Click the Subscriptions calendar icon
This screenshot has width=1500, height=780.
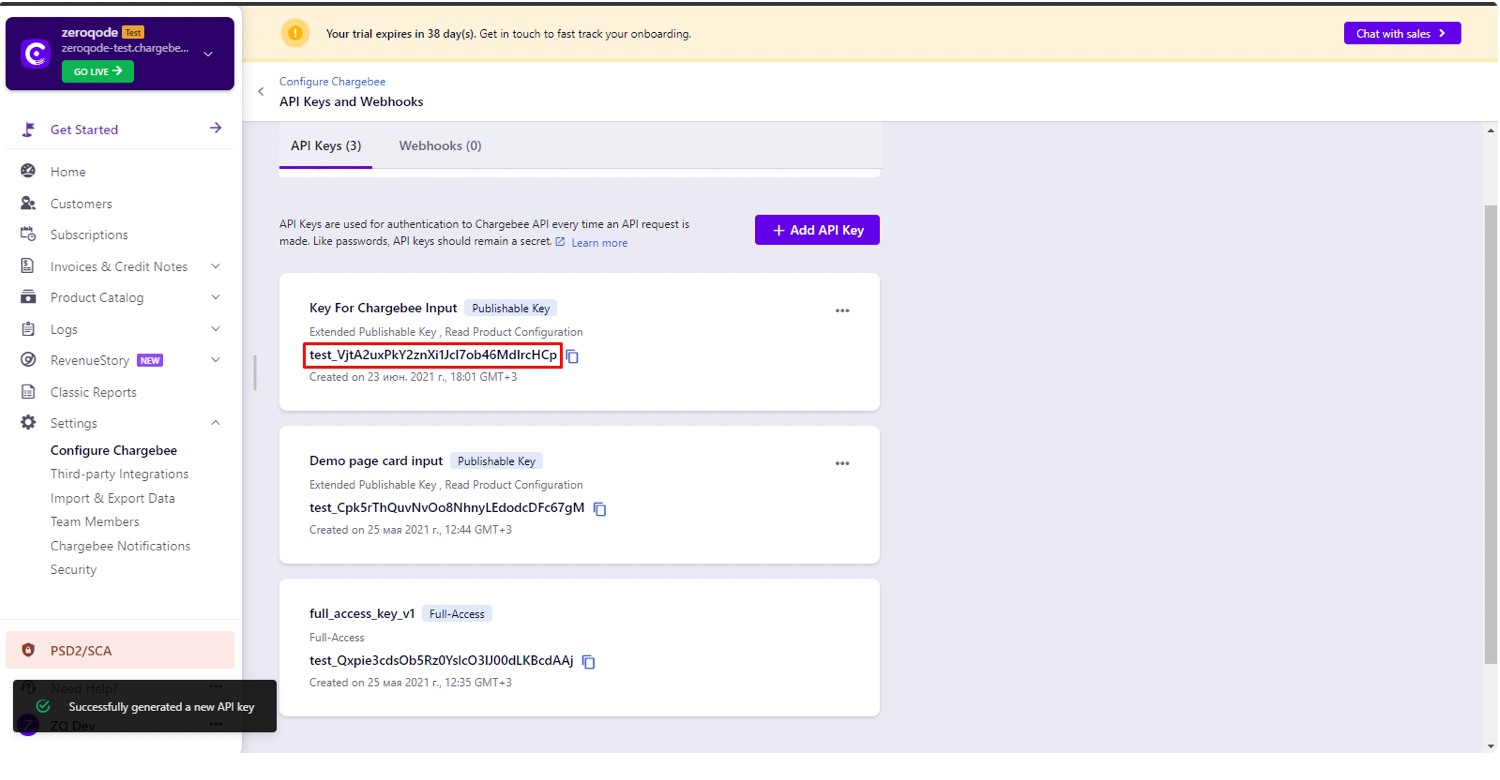(28, 234)
